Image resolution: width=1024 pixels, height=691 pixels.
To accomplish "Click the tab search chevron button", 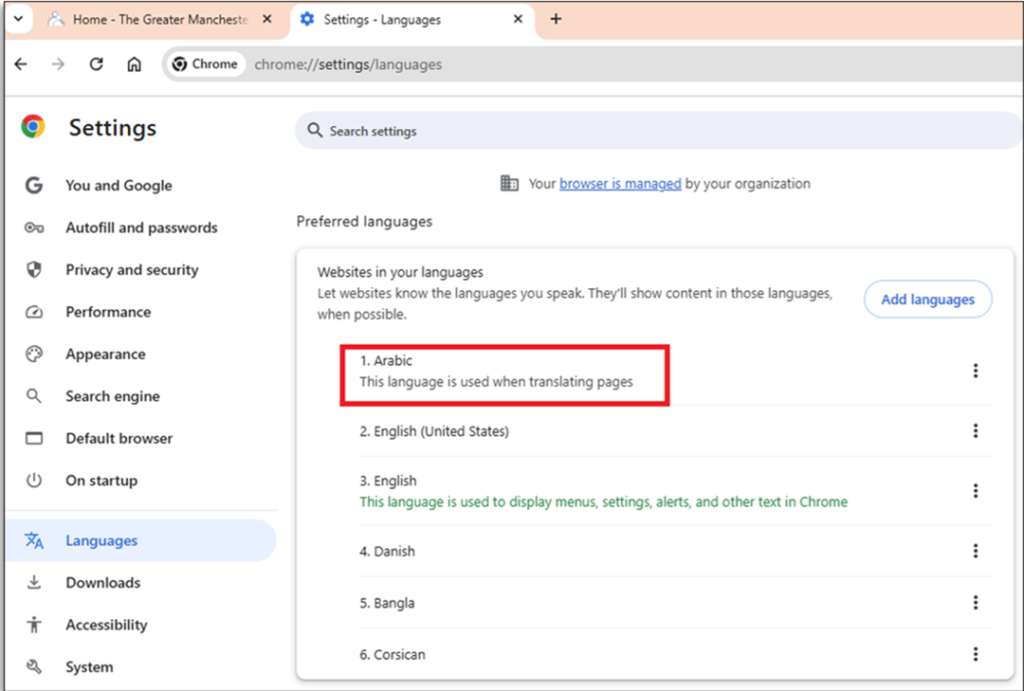I will pyautogui.click(x=17, y=19).
